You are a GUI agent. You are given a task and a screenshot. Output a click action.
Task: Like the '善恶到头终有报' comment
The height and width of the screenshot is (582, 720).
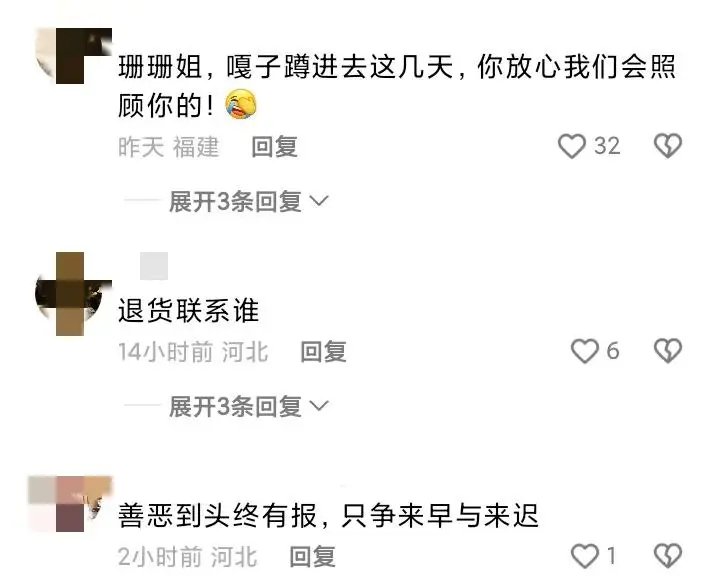click(585, 556)
